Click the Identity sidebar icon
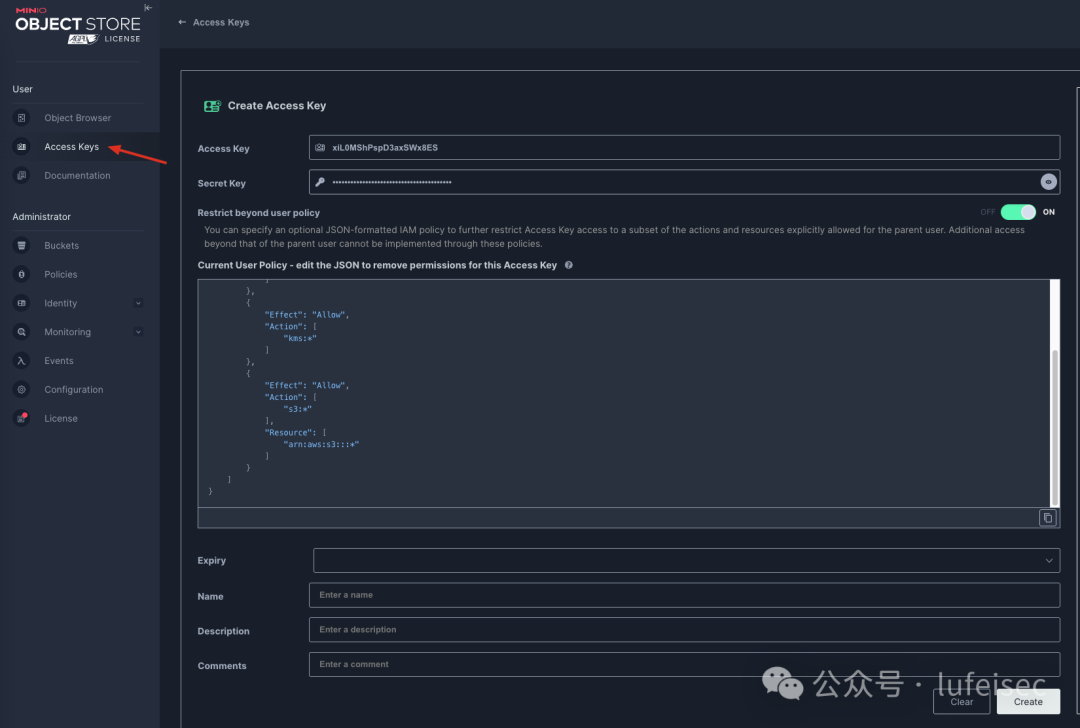Viewport: 1080px width, 728px height. pos(21,303)
